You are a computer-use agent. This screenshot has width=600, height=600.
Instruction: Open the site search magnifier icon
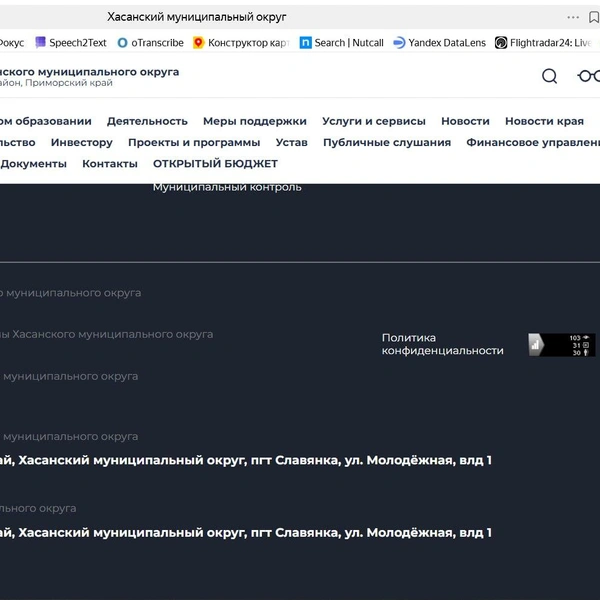(549, 76)
